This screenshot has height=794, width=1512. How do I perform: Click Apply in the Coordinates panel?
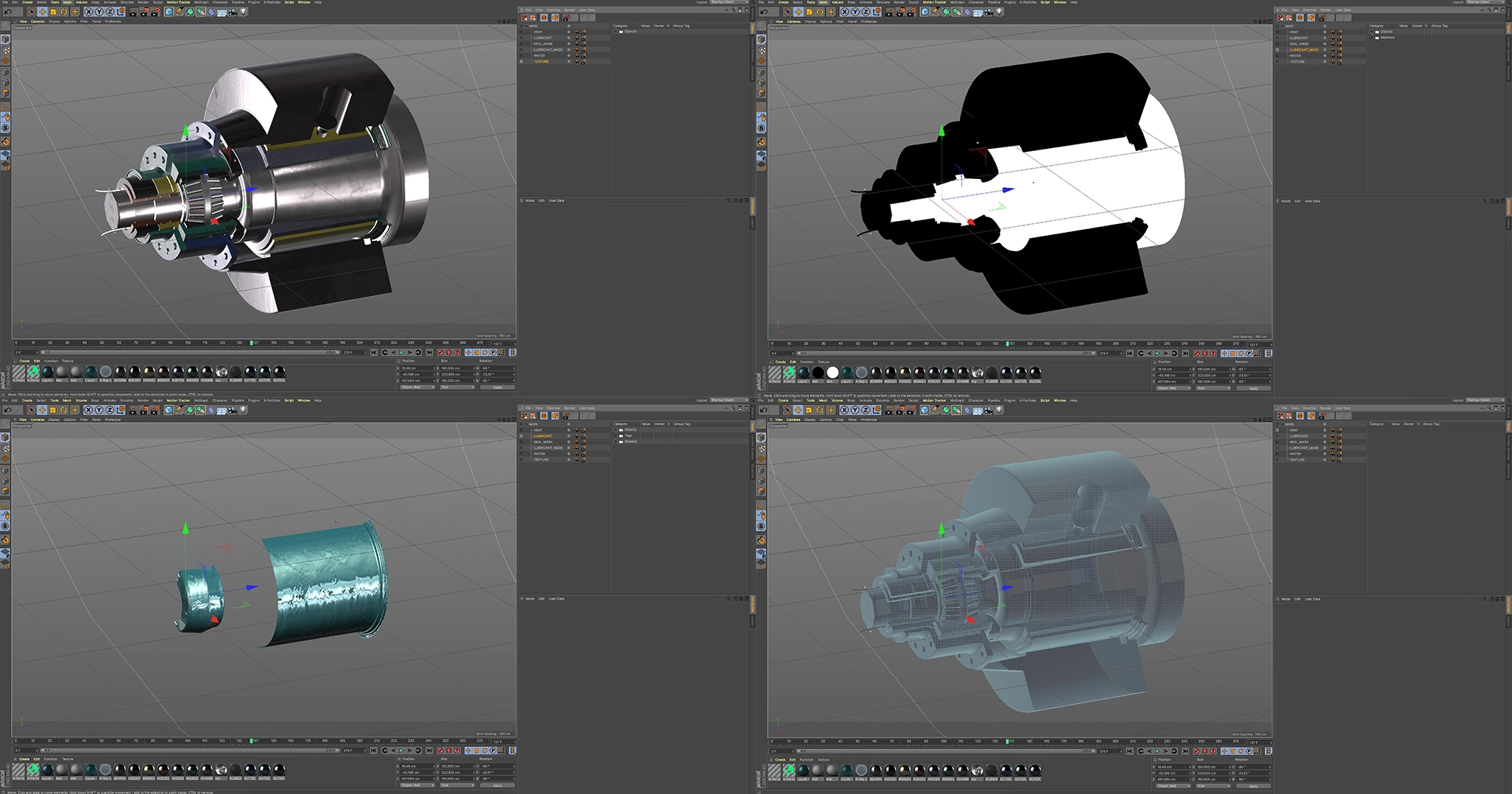click(x=497, y=388)
